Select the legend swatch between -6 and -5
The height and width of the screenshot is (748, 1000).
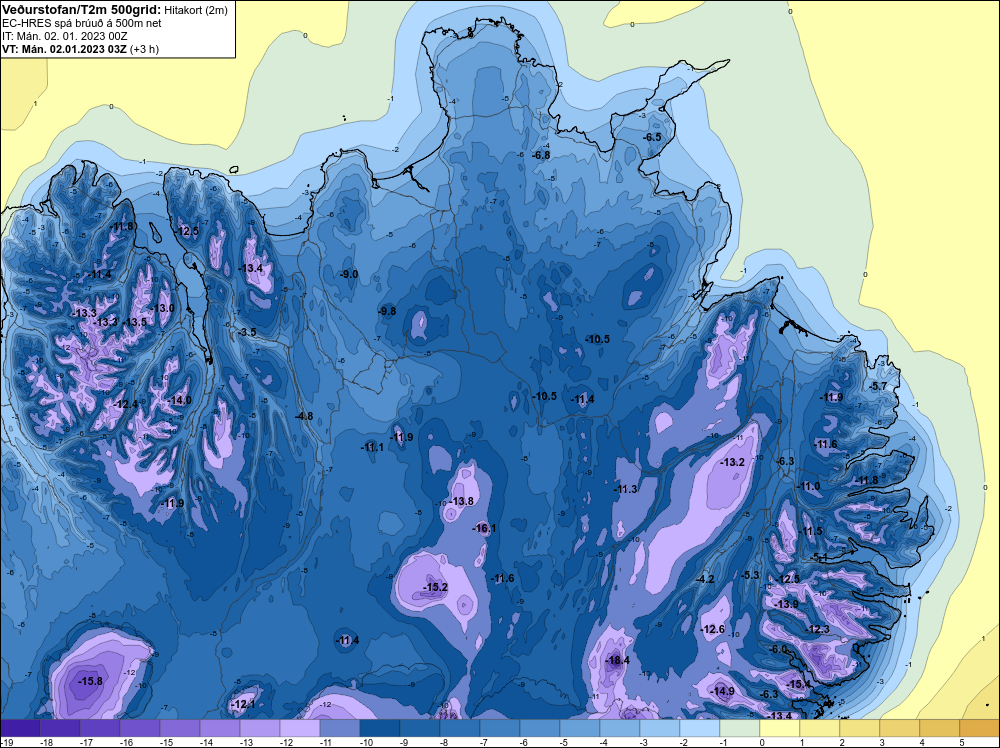(x=540, y=728)
